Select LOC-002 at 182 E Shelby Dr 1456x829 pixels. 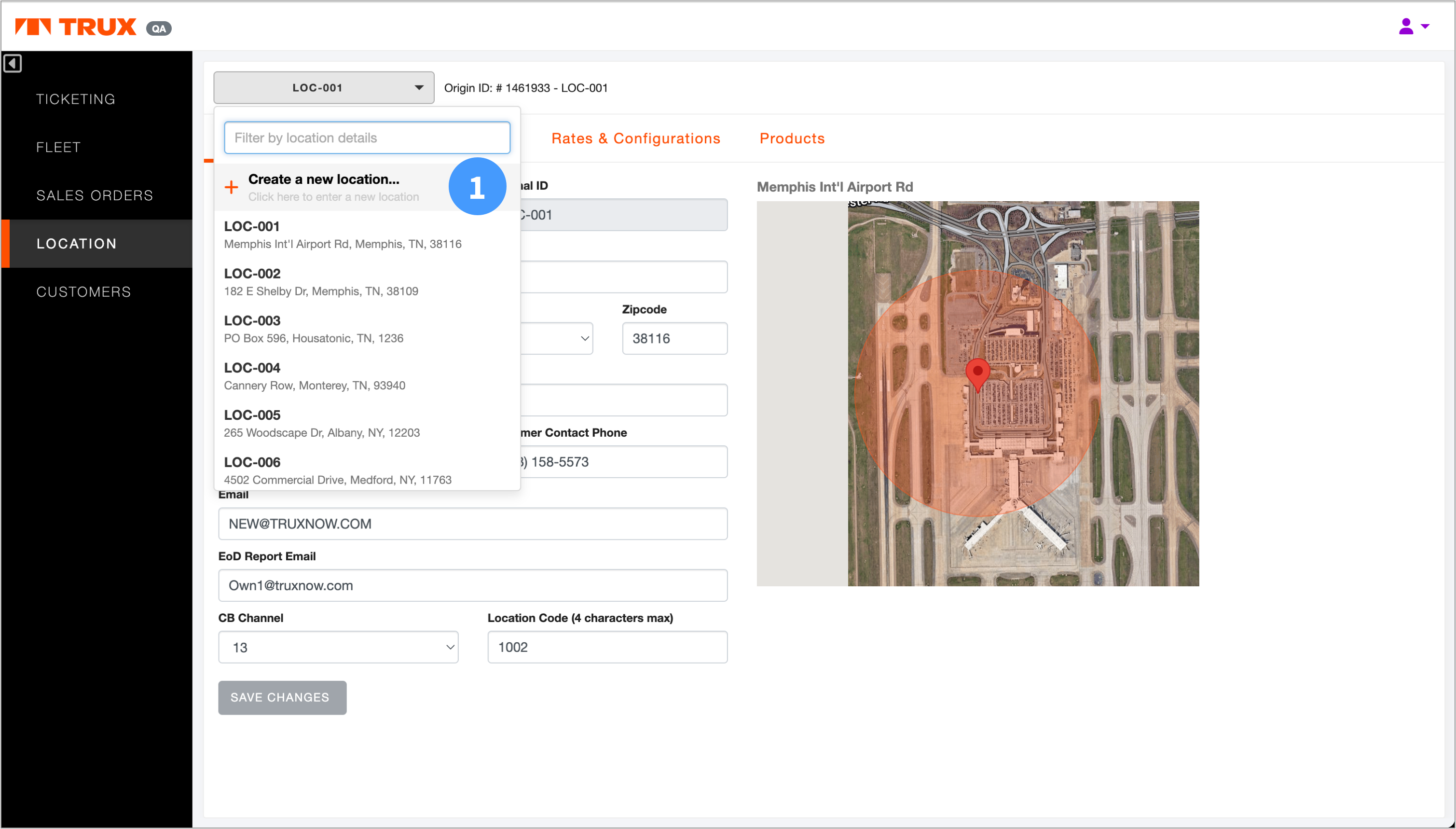[x=367, y=282]
